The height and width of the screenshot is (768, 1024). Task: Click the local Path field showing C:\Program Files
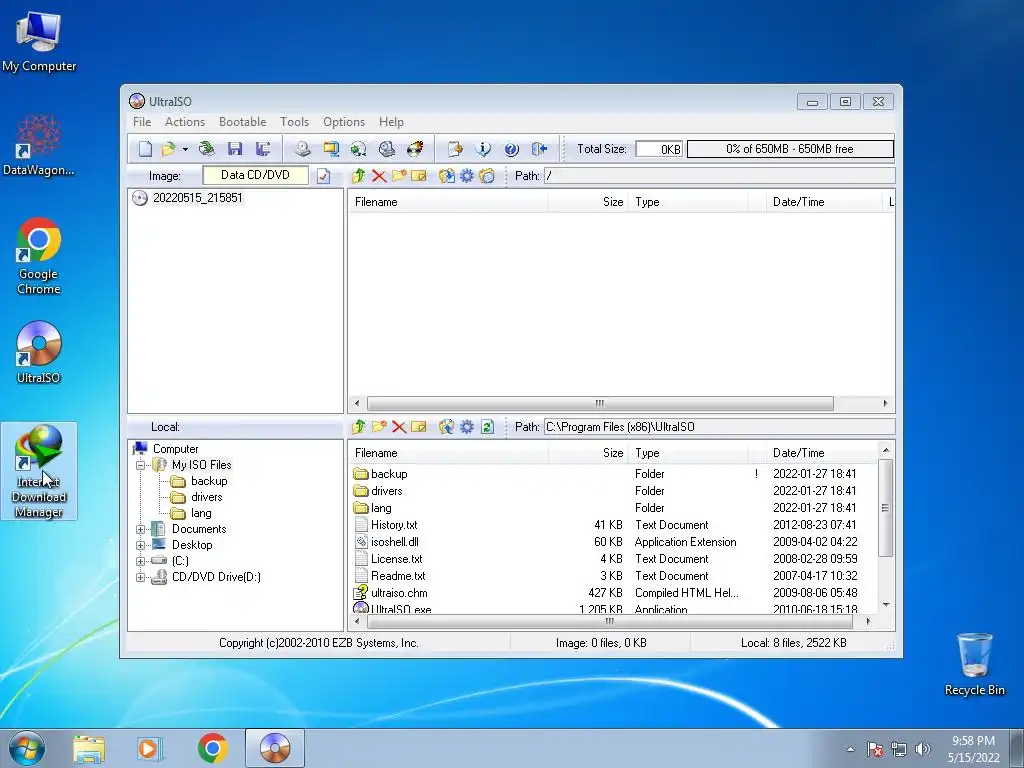(x=719, y=427)
